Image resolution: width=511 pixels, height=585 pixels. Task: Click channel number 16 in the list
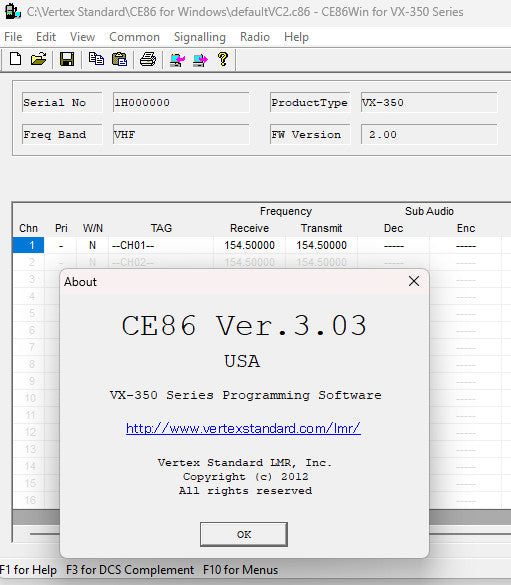(x=31, y=500)
